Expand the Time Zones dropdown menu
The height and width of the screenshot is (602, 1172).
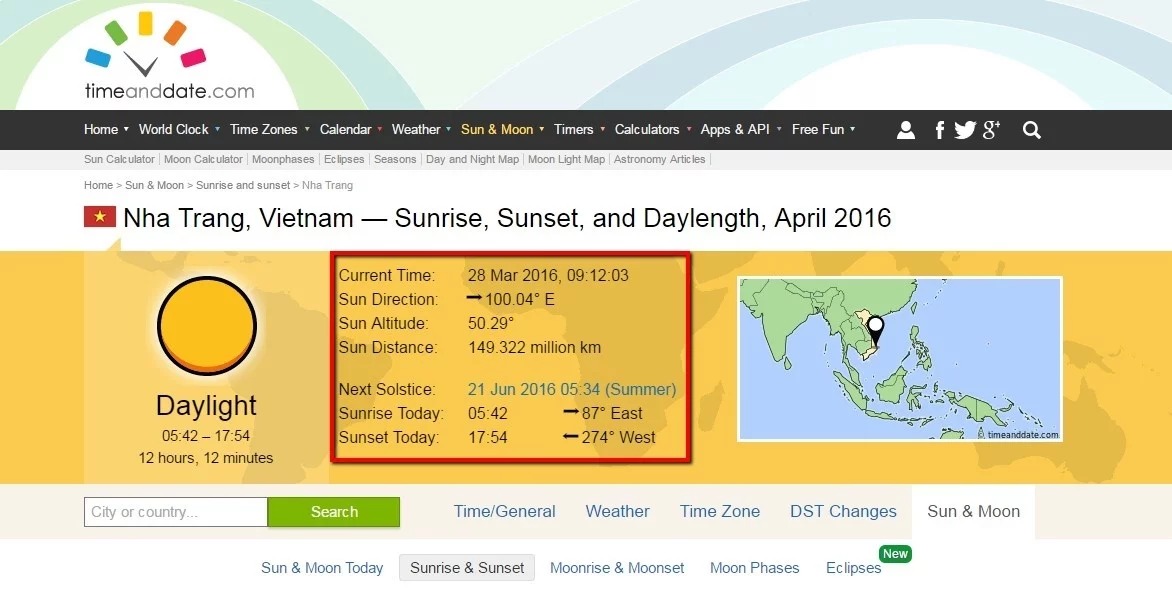(x=269, y=129)
